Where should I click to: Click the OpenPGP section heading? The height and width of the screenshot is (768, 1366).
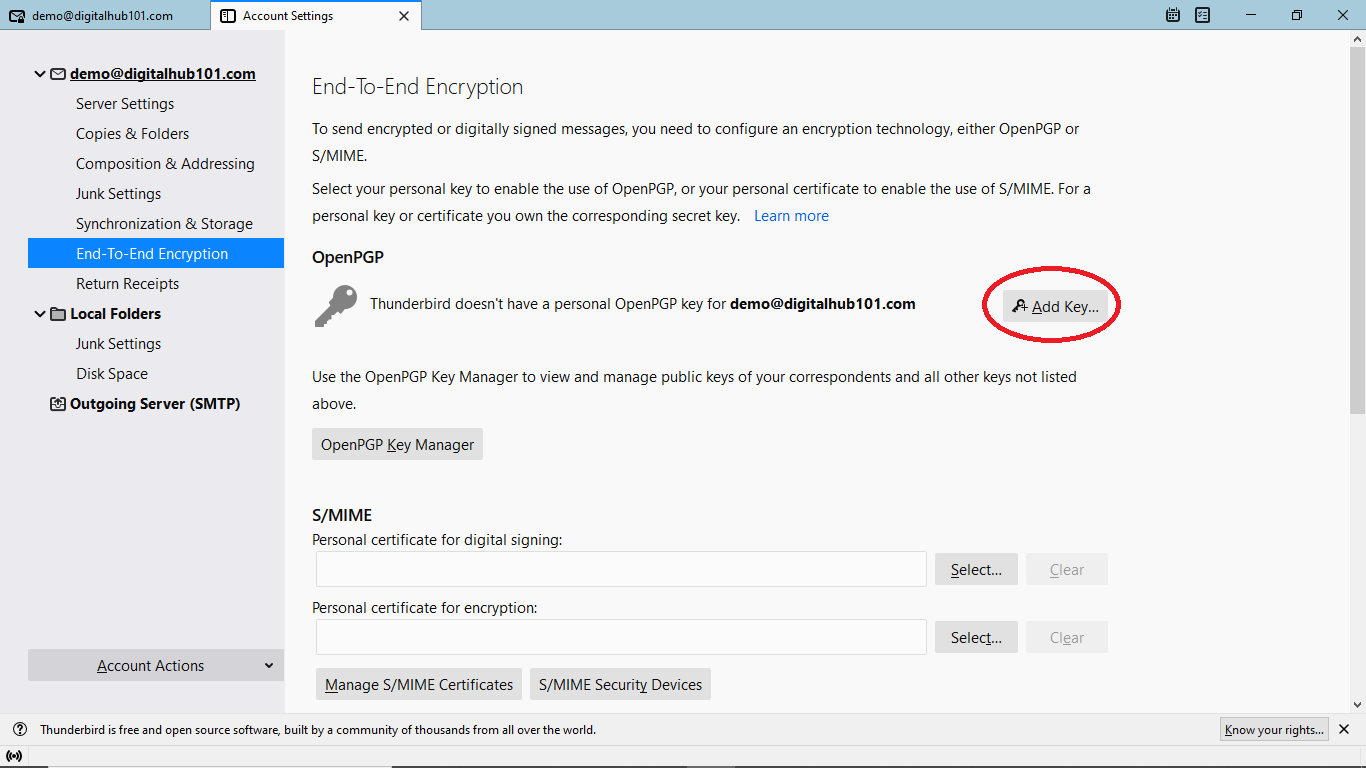coord(348,257)
